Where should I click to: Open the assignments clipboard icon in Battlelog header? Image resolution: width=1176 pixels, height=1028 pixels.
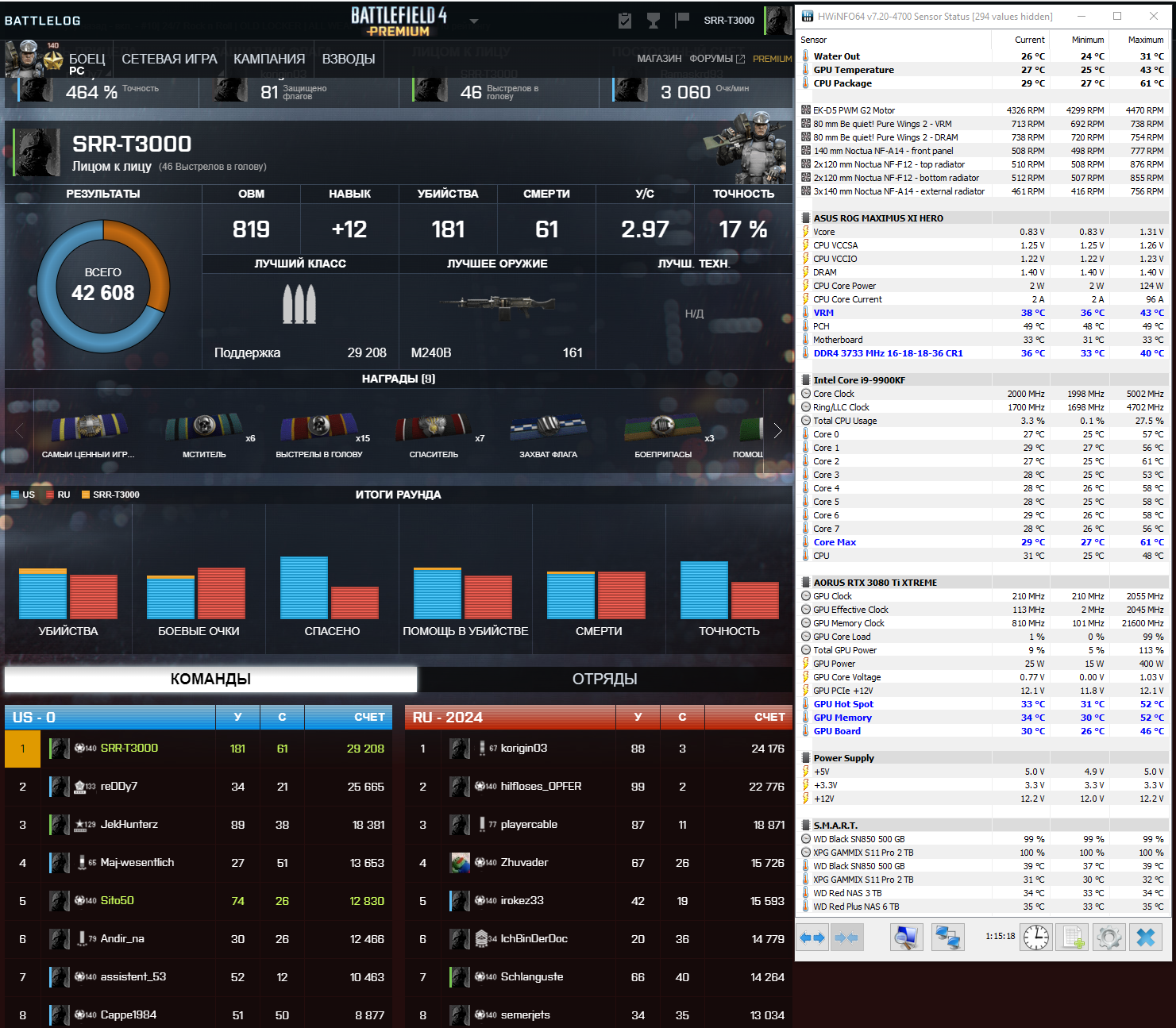click(x=625, y=21)
